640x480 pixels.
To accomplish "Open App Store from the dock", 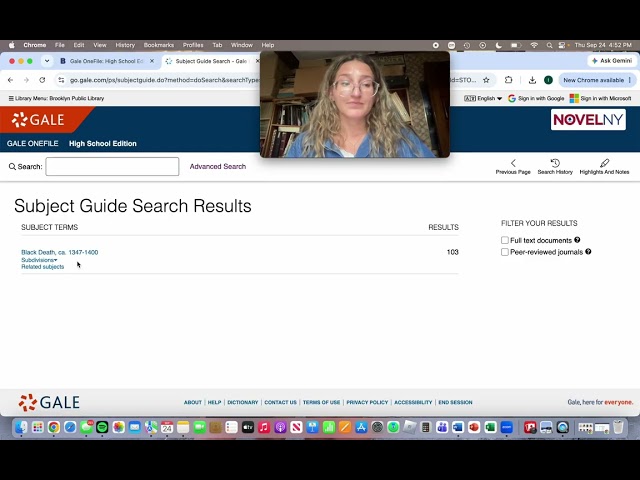I will coord(361,427).
